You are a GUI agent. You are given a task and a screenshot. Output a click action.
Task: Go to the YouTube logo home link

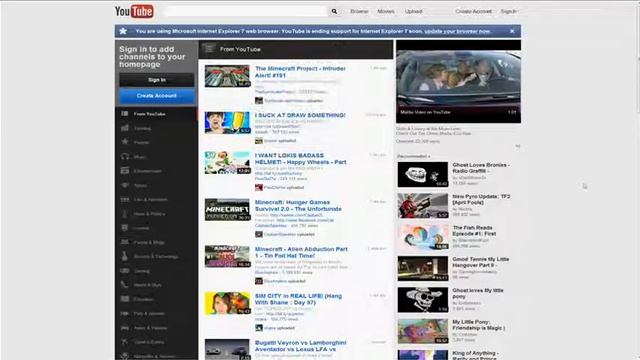click(134, 11)
